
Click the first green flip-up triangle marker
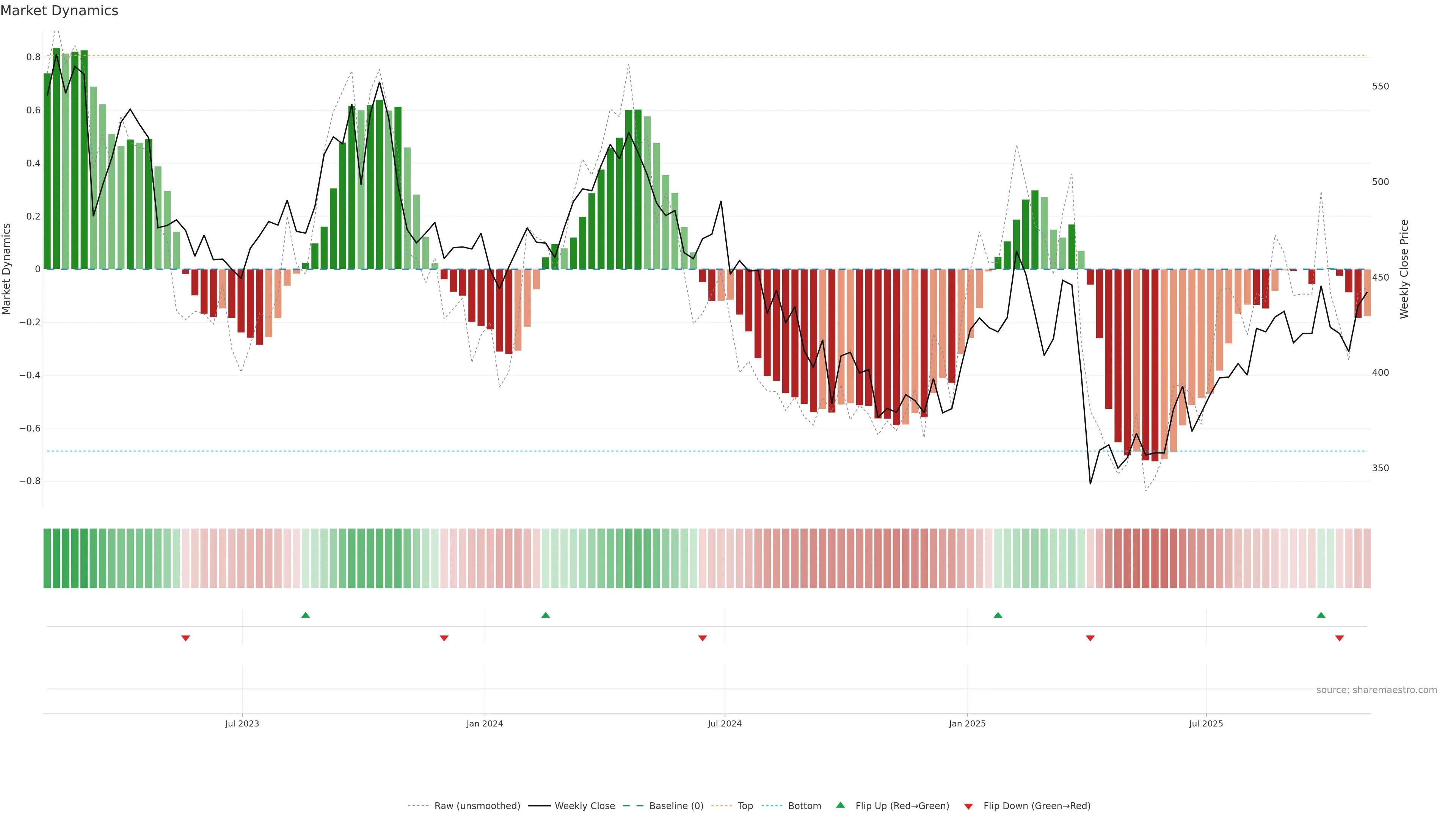[305, 615]
